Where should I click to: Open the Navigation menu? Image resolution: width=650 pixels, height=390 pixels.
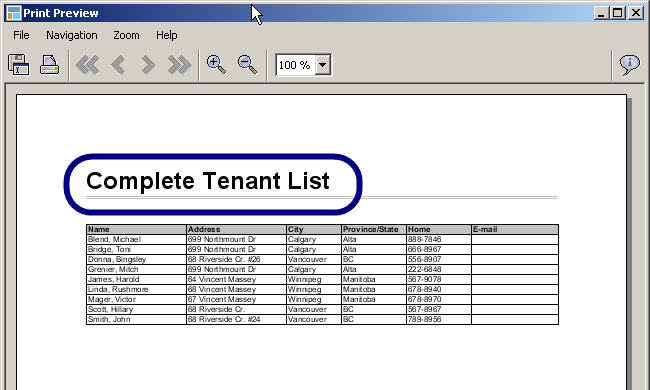(72, 35)
